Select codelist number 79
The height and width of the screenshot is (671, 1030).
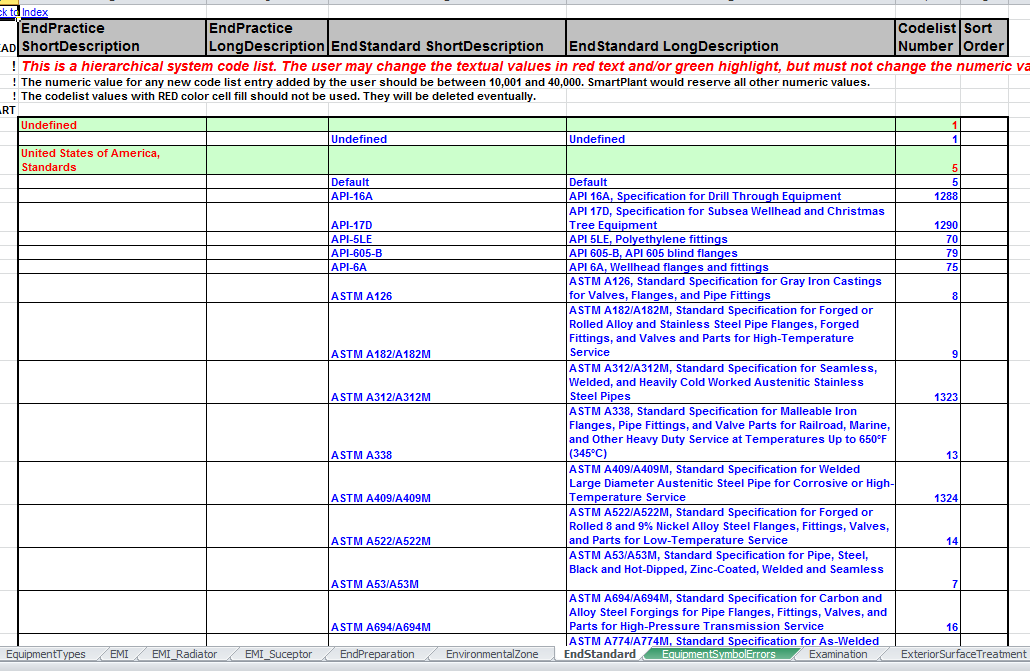pos(928,253)
